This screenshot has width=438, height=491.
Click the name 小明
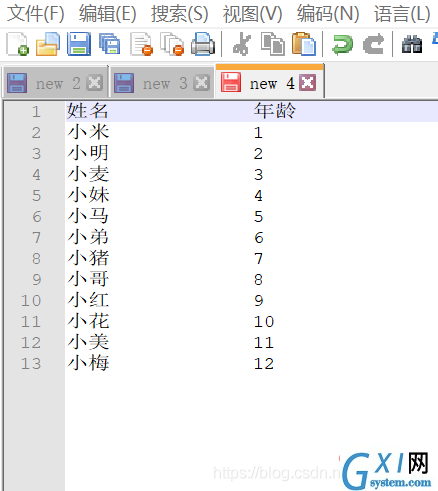(88, 153)
